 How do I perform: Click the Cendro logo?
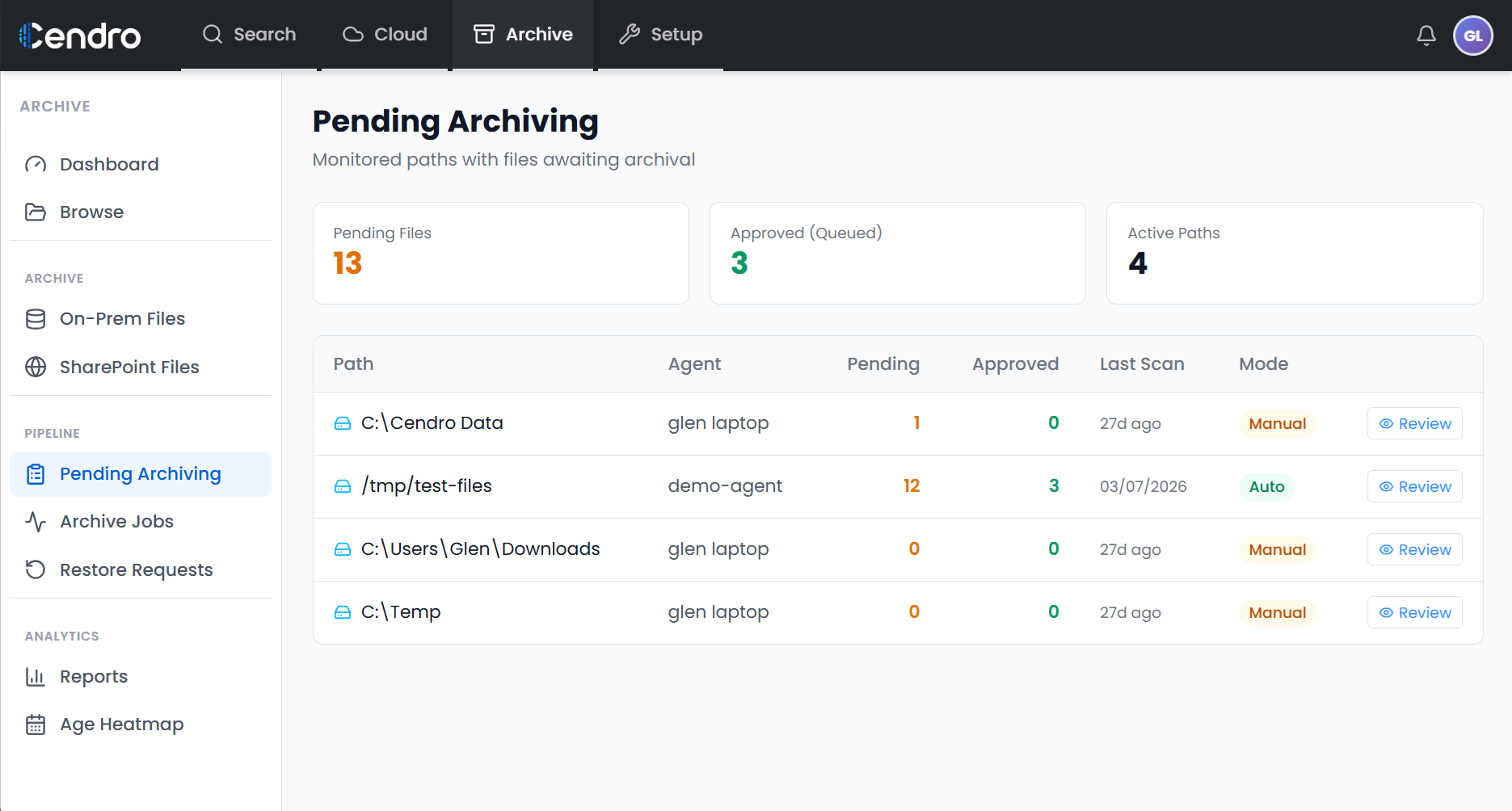[x=79, y=36]
